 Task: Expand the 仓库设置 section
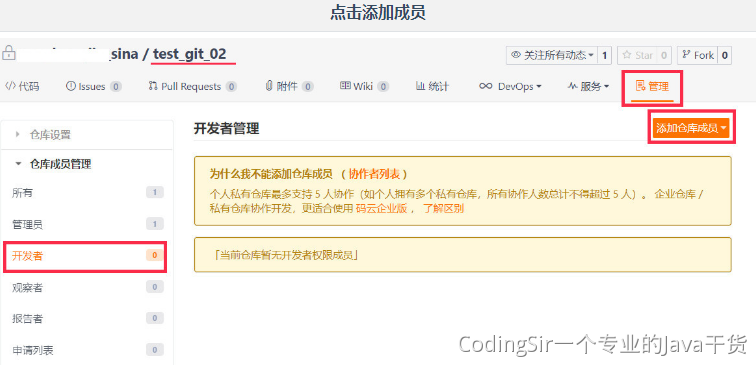50,135
